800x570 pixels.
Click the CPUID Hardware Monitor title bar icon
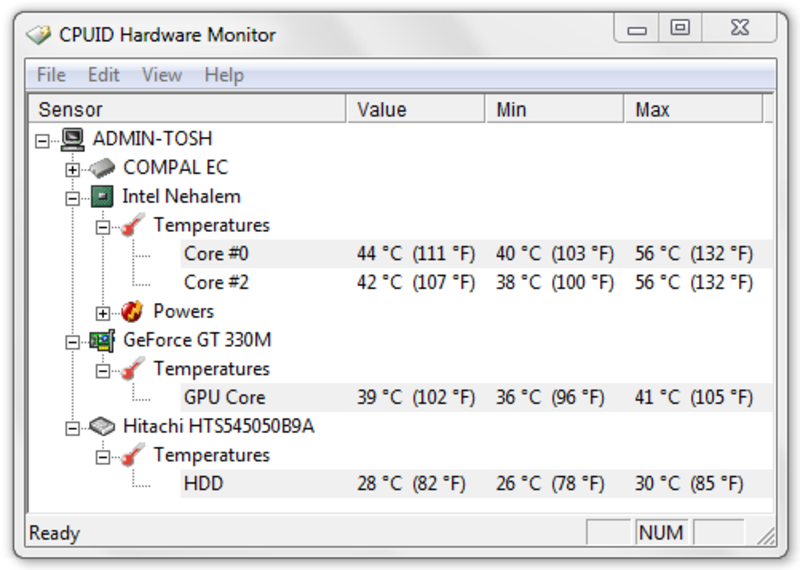click(x=39, y=35)
